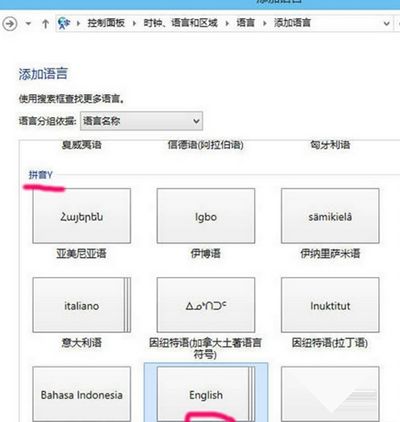Click the 伊博语 label
Image resolution: width=400 pixels, height=422 pixels.
(x=206, y=254)
